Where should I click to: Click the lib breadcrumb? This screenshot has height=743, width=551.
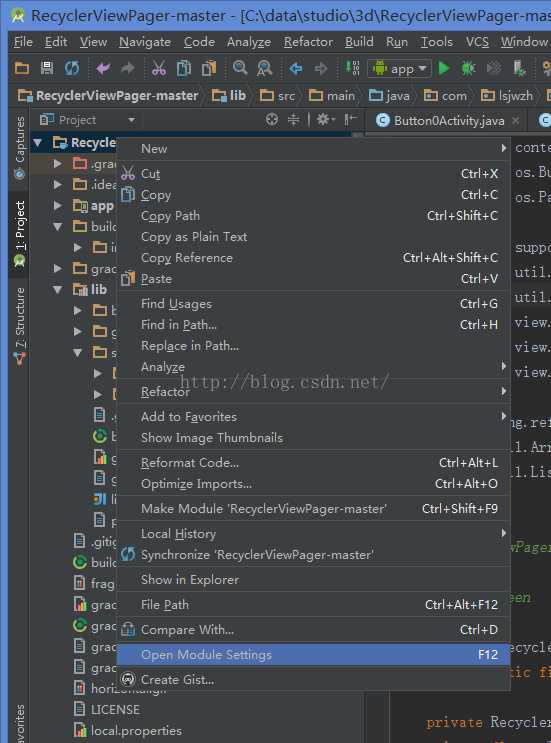(229, 96)
